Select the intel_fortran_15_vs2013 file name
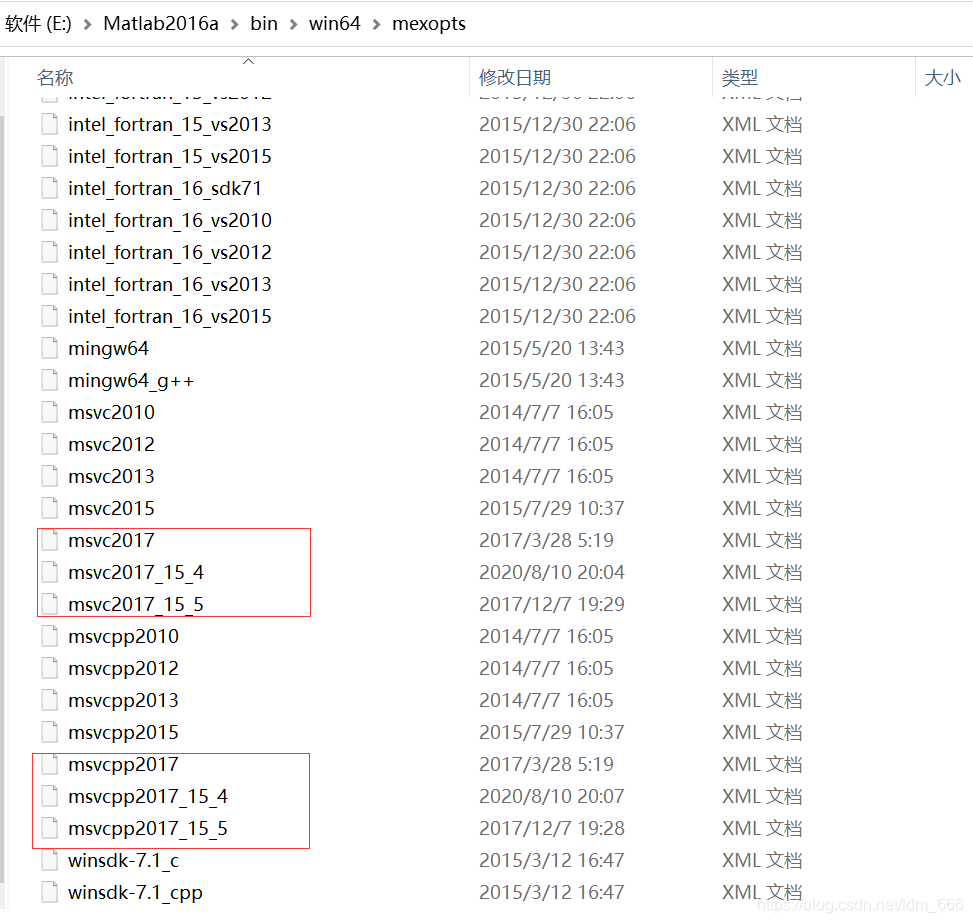973x923 pixels. click(169, 125)
